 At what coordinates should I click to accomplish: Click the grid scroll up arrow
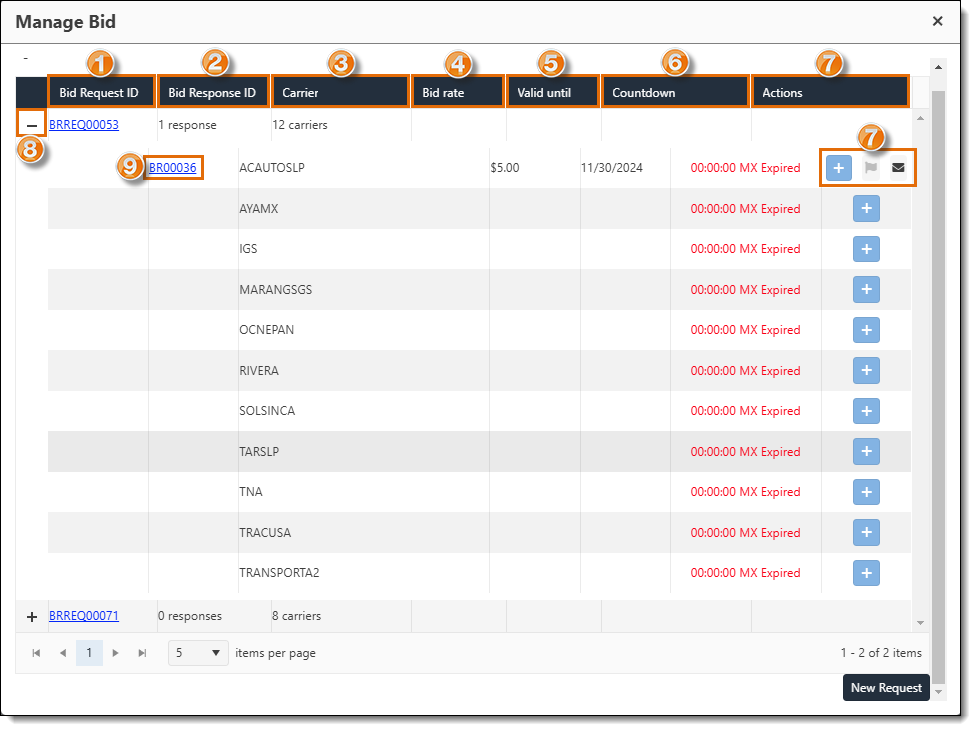tap(921, 118)
